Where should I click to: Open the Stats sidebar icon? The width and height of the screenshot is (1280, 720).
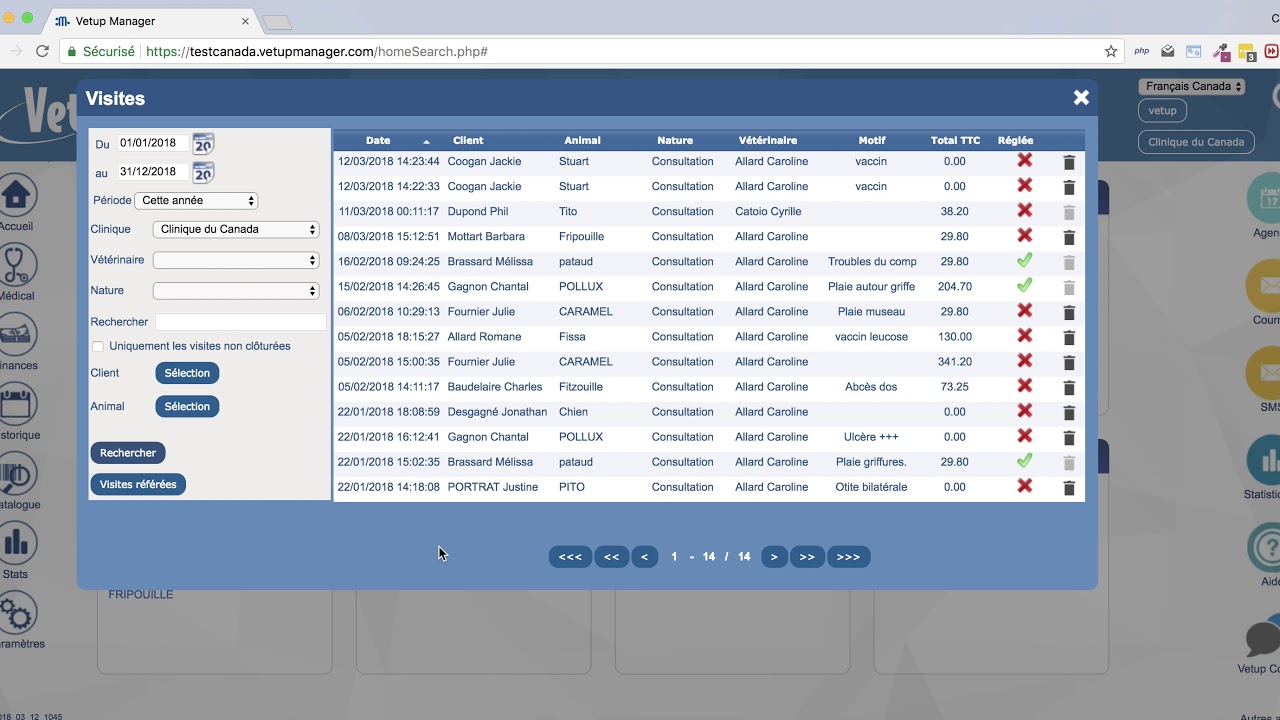coord(16,544)
